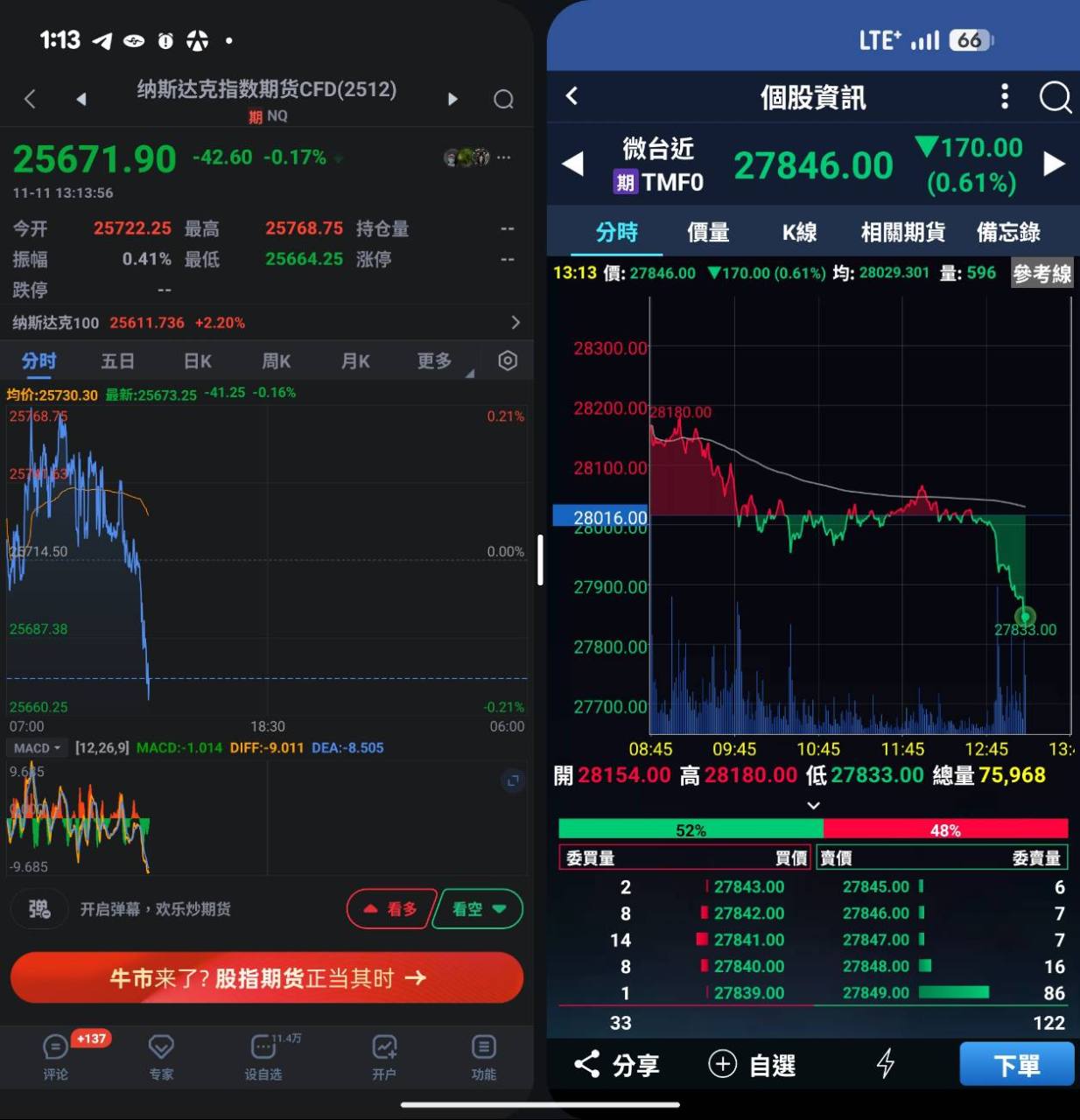Open the search magnifier on 個股資訊 page

[x=1055, y=98]
